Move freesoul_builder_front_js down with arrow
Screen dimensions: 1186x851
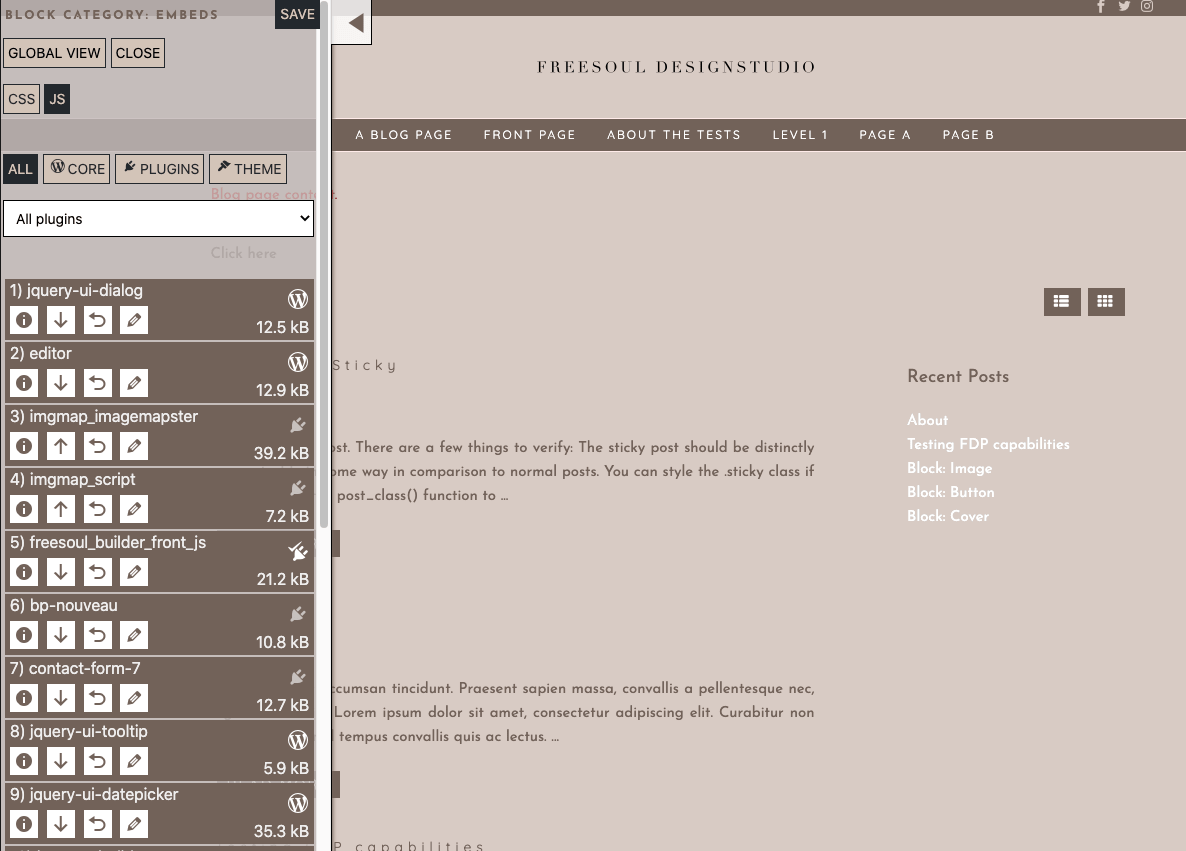pyautogui.click(x=61, y=572)
